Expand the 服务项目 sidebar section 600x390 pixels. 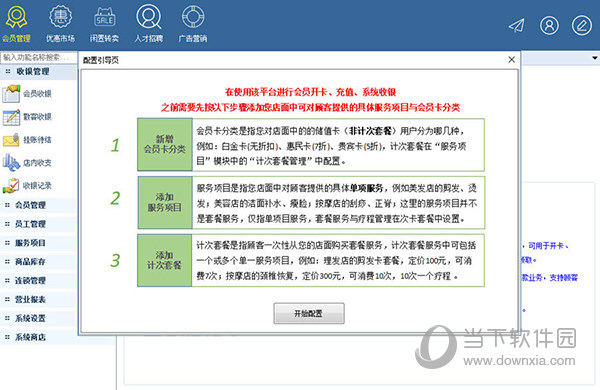(38, 243)
